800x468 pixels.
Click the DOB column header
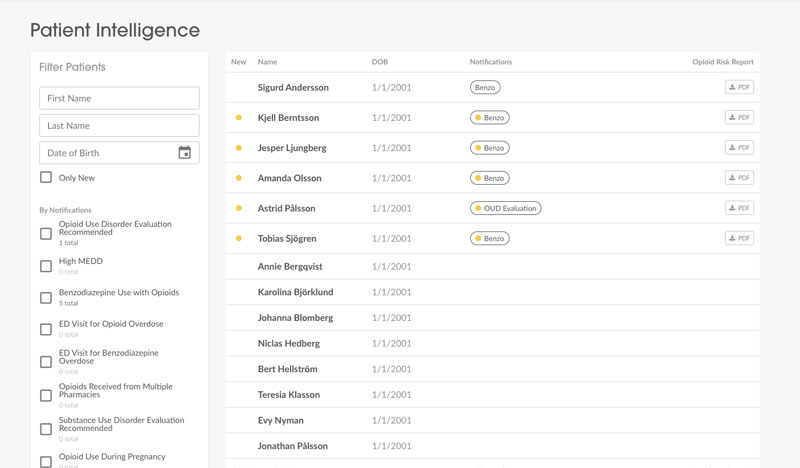tap(380, 62)
